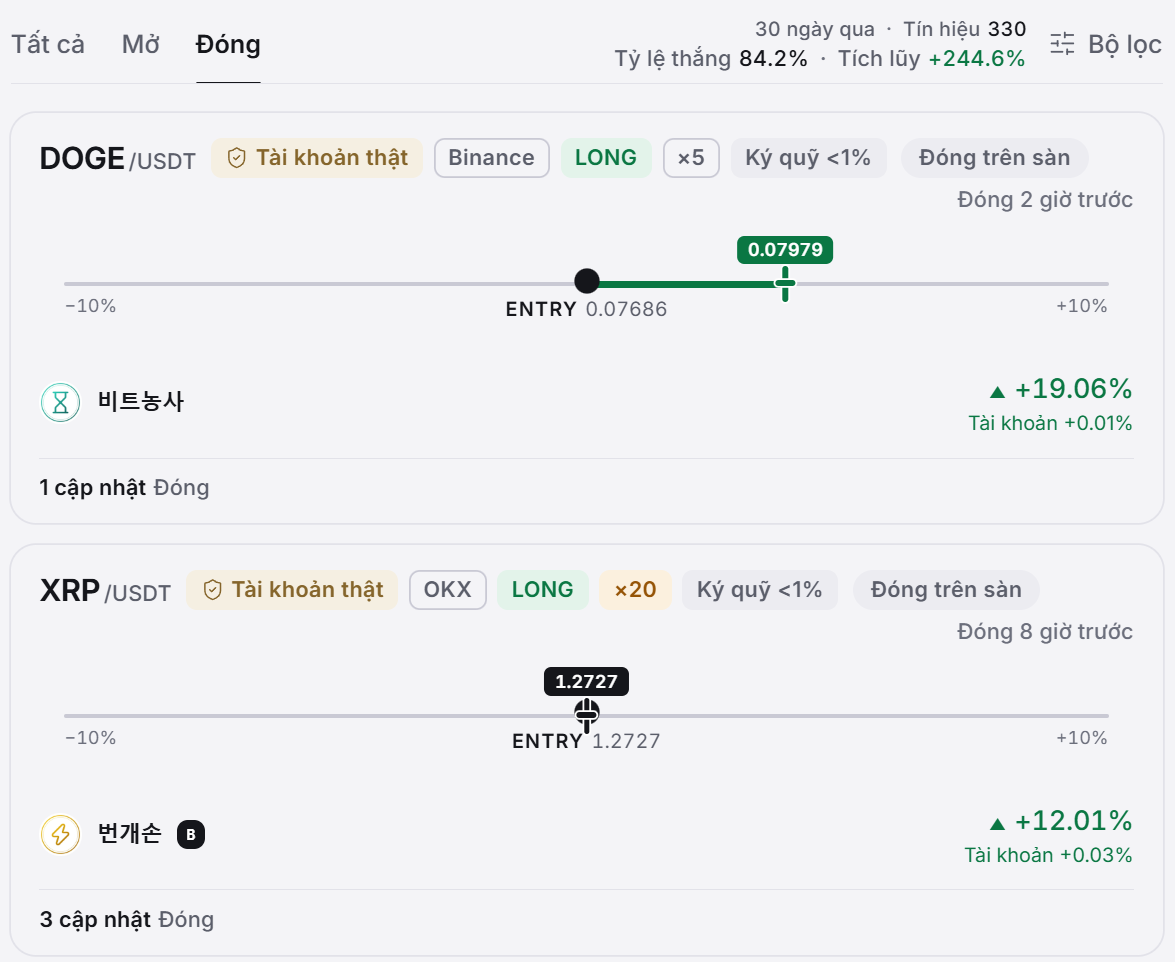Open the Bộ lọc filter menu
This screenshot has width=1175, height=962.
point(1106,44)
